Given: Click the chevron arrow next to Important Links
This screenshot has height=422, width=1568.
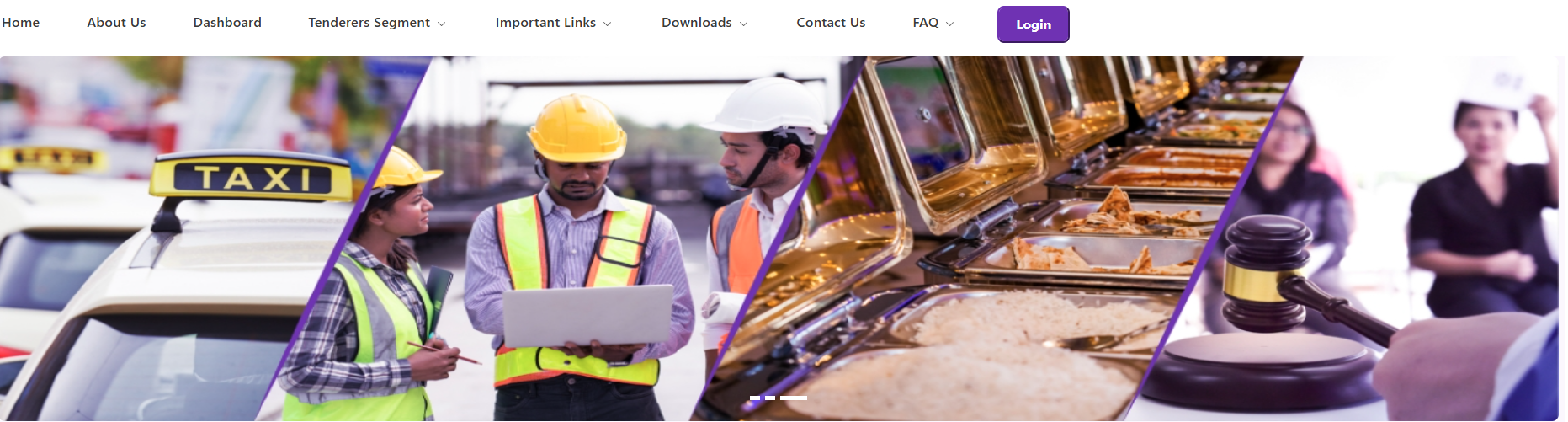Looking at the screenshot, I should (x=607, y=24).
